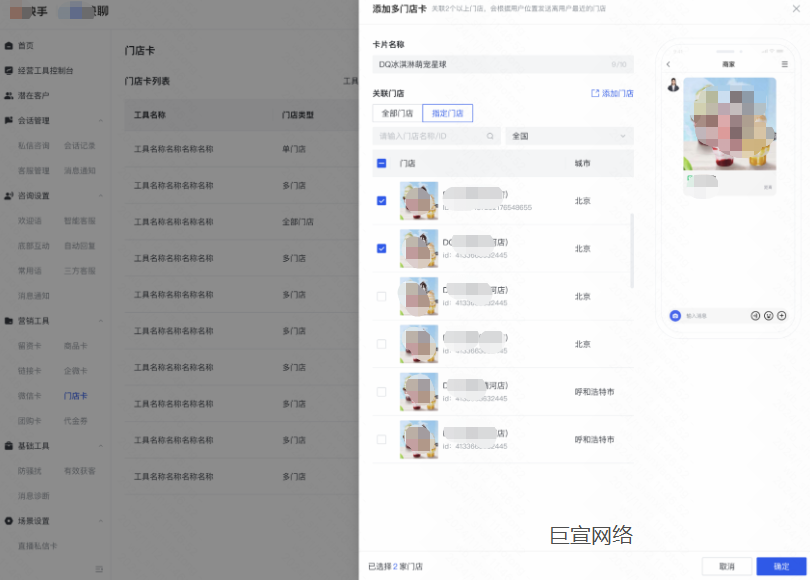Check the fourth 北京 store checkbox
Screen dimensions: 810x580
[x=382, y=344]
